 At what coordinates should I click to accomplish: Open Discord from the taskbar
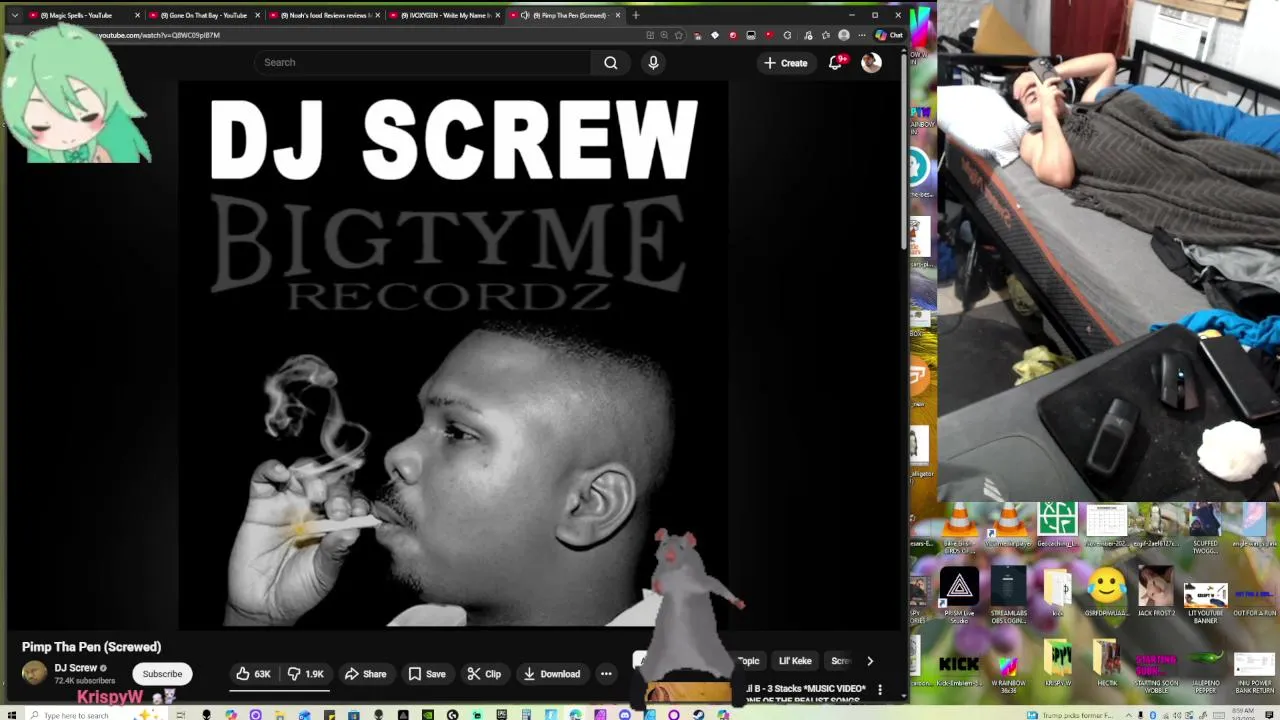(x=625, y=714)
